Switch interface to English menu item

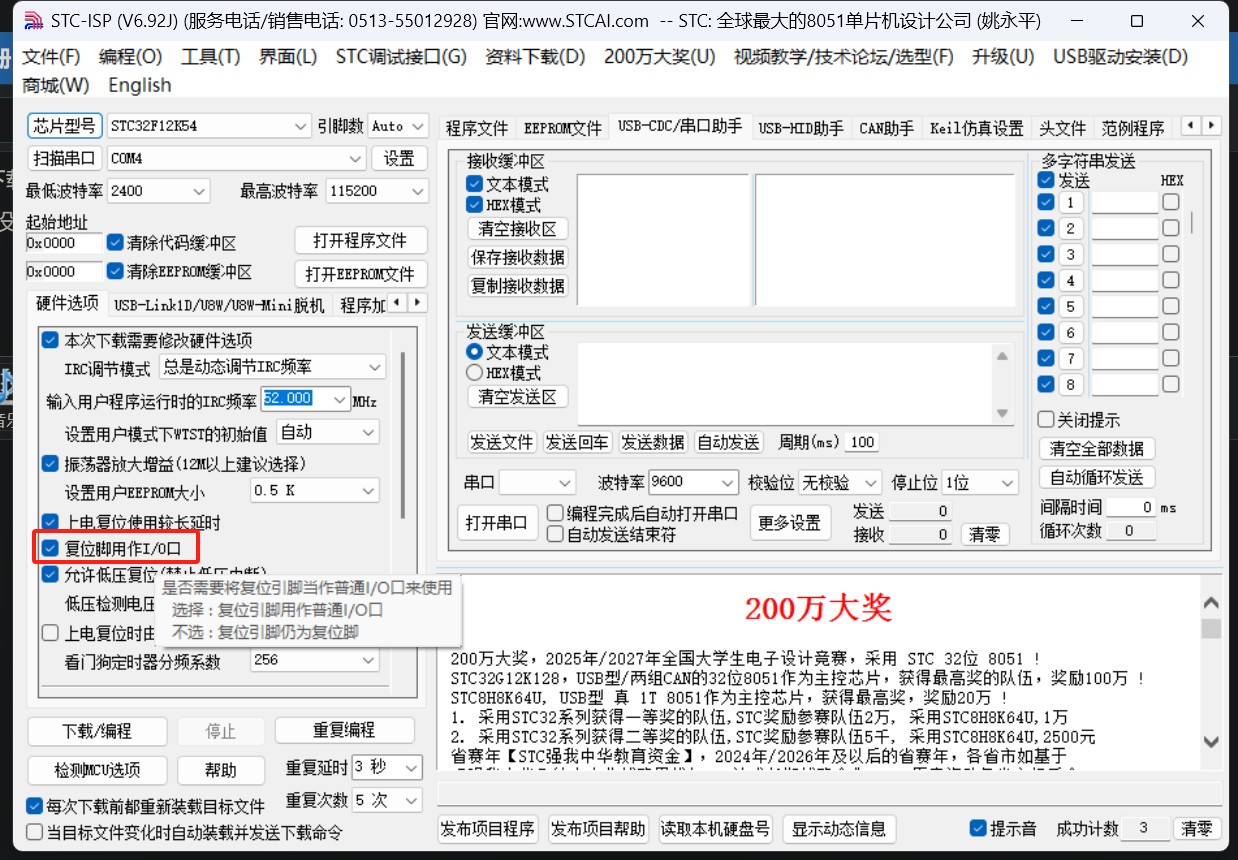point(140,85)
